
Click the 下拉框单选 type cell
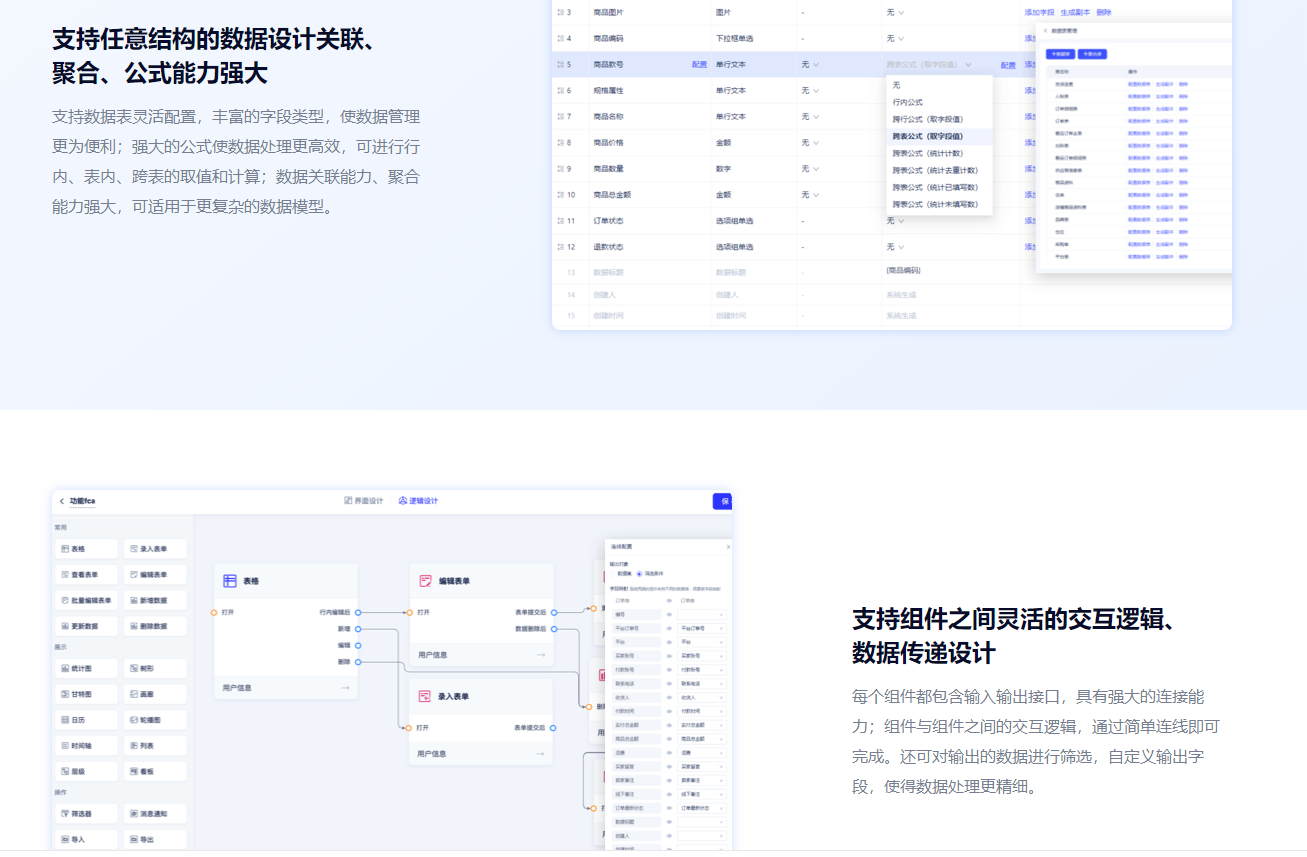(754, 38)
